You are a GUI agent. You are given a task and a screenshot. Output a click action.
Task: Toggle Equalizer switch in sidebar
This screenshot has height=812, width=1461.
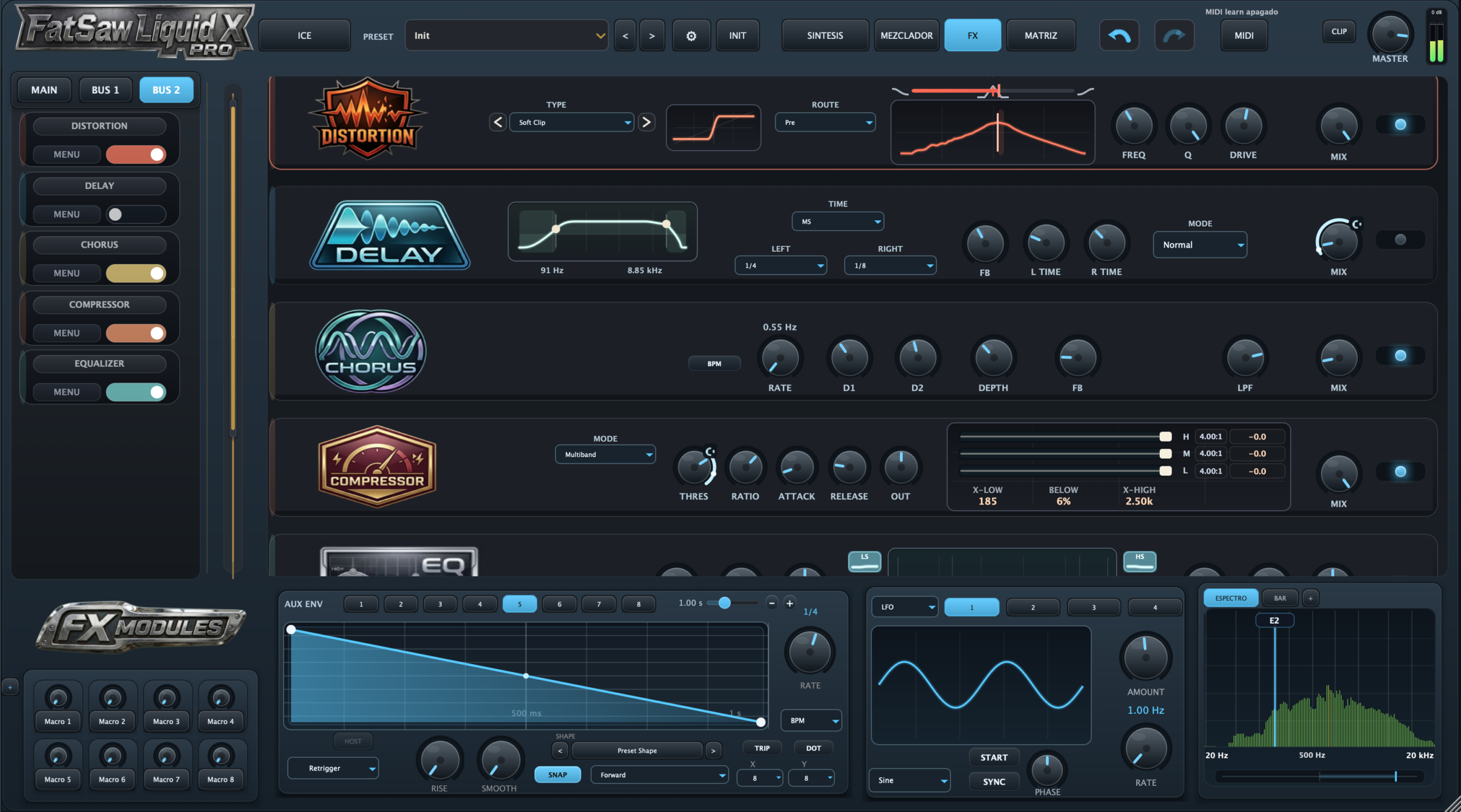[x=136, y=392]
